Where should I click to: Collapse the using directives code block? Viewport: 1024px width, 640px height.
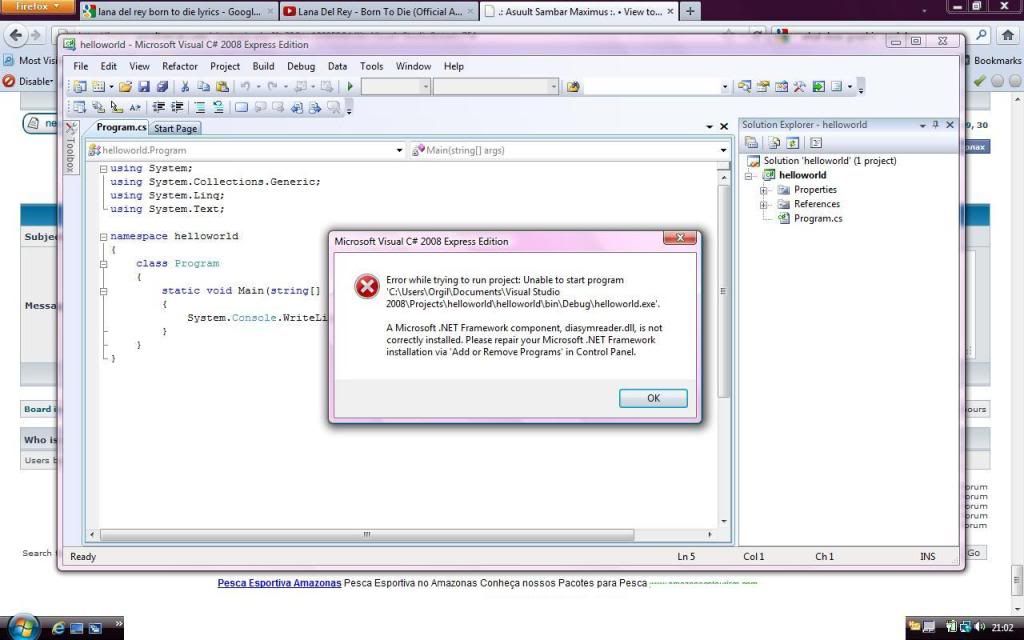coord(102,169)
